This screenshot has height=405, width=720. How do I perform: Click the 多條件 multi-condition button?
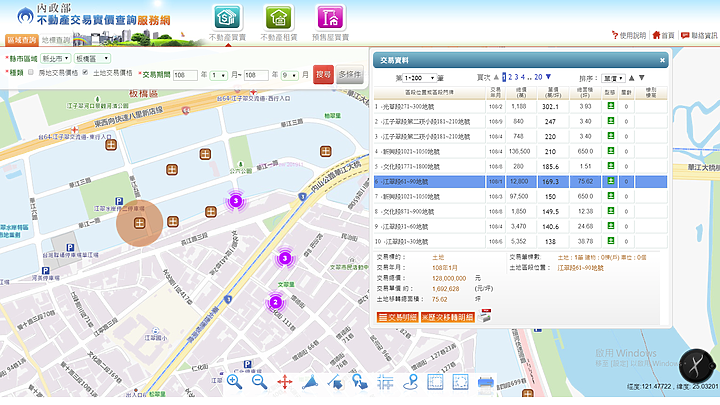[350, 74]
